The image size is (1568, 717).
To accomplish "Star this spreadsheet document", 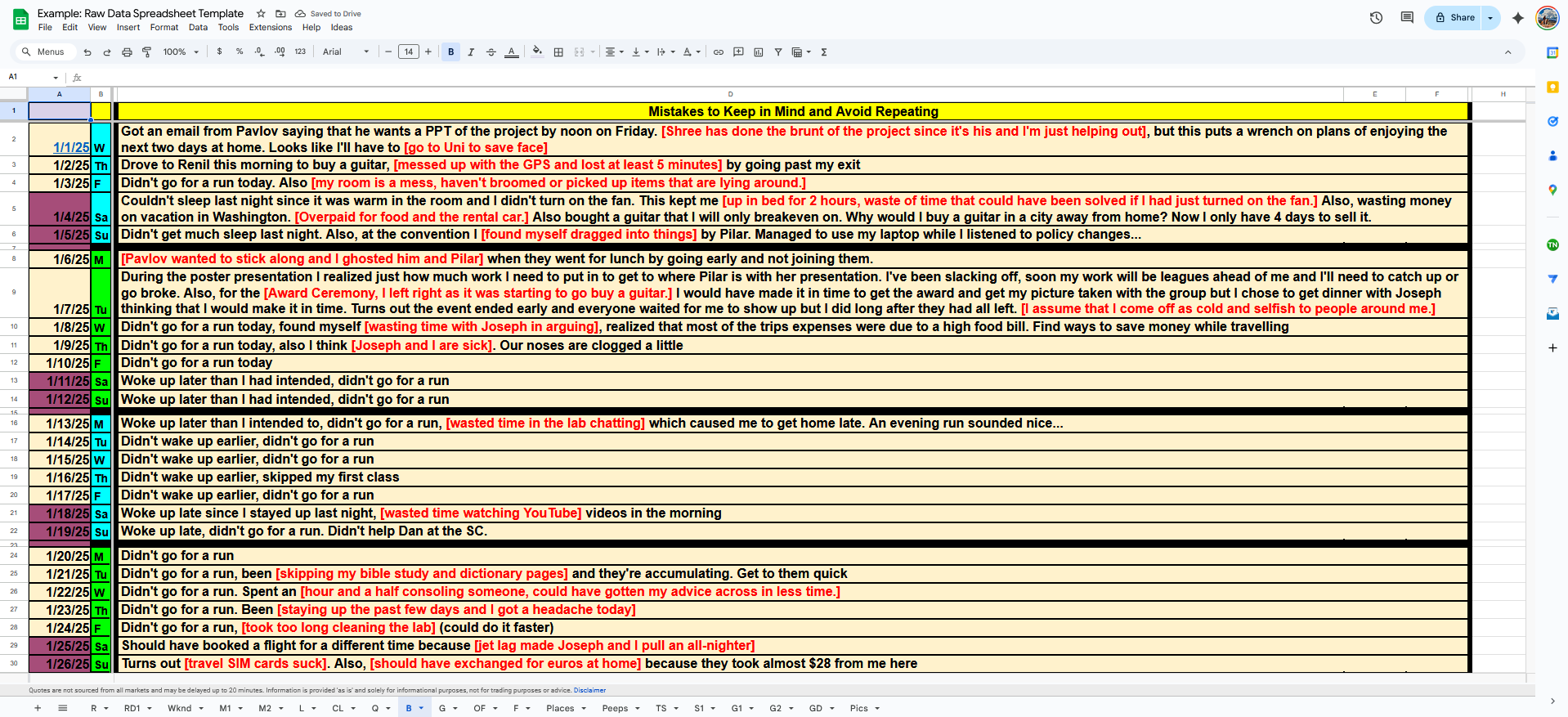I will point(261,14).
